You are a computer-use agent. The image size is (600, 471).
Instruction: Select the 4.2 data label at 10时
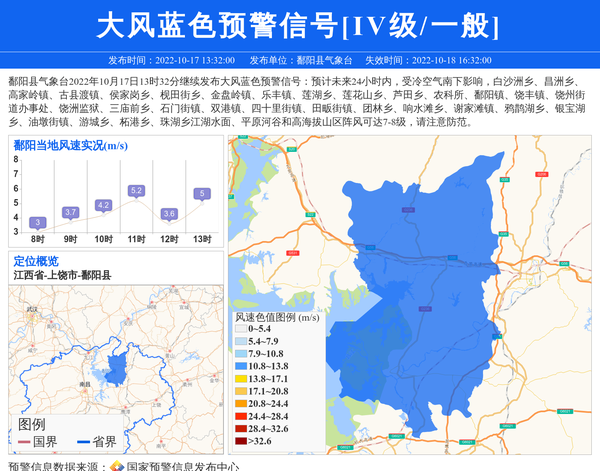click(103, 205)
